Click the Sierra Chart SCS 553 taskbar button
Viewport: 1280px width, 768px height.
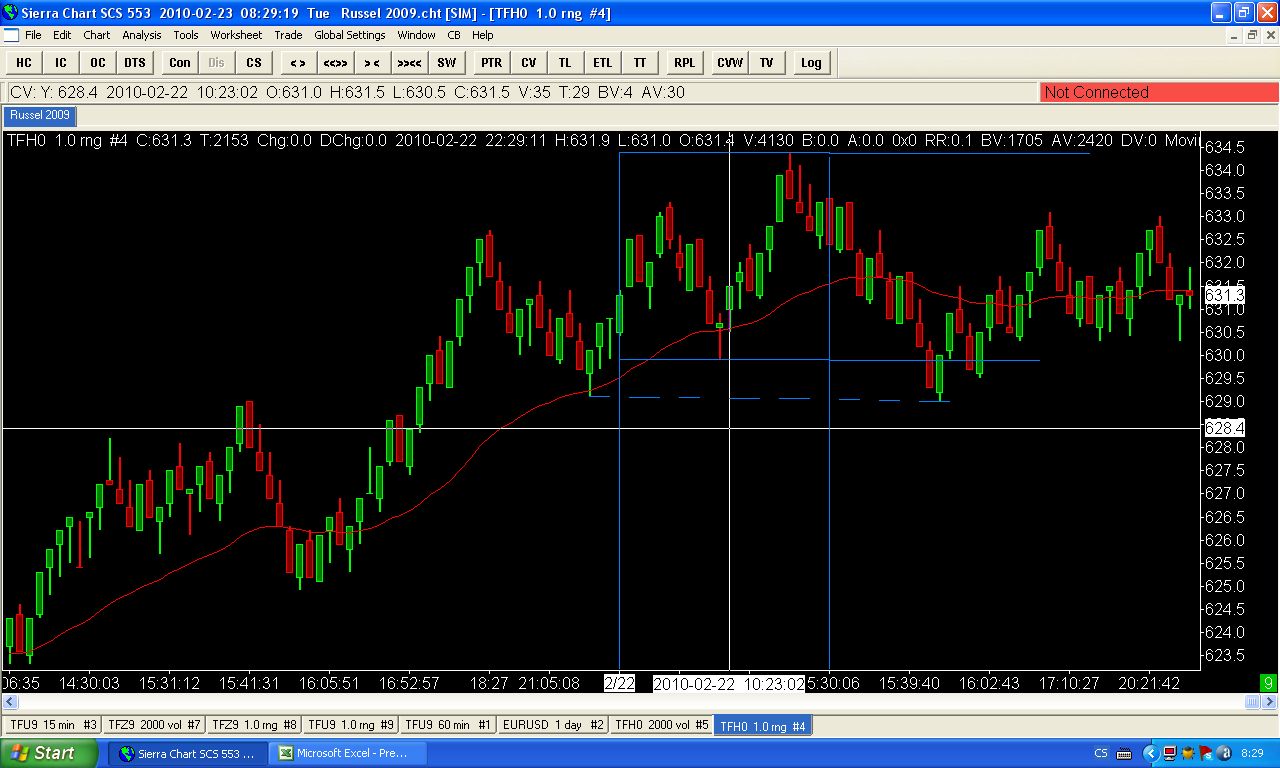click(x=189, y=753)
